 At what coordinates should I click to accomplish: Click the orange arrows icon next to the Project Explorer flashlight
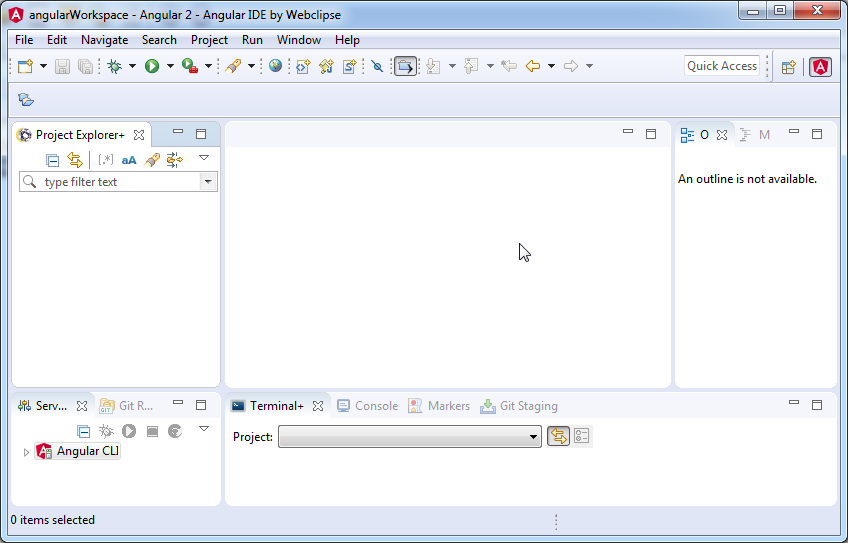[175, 160]
